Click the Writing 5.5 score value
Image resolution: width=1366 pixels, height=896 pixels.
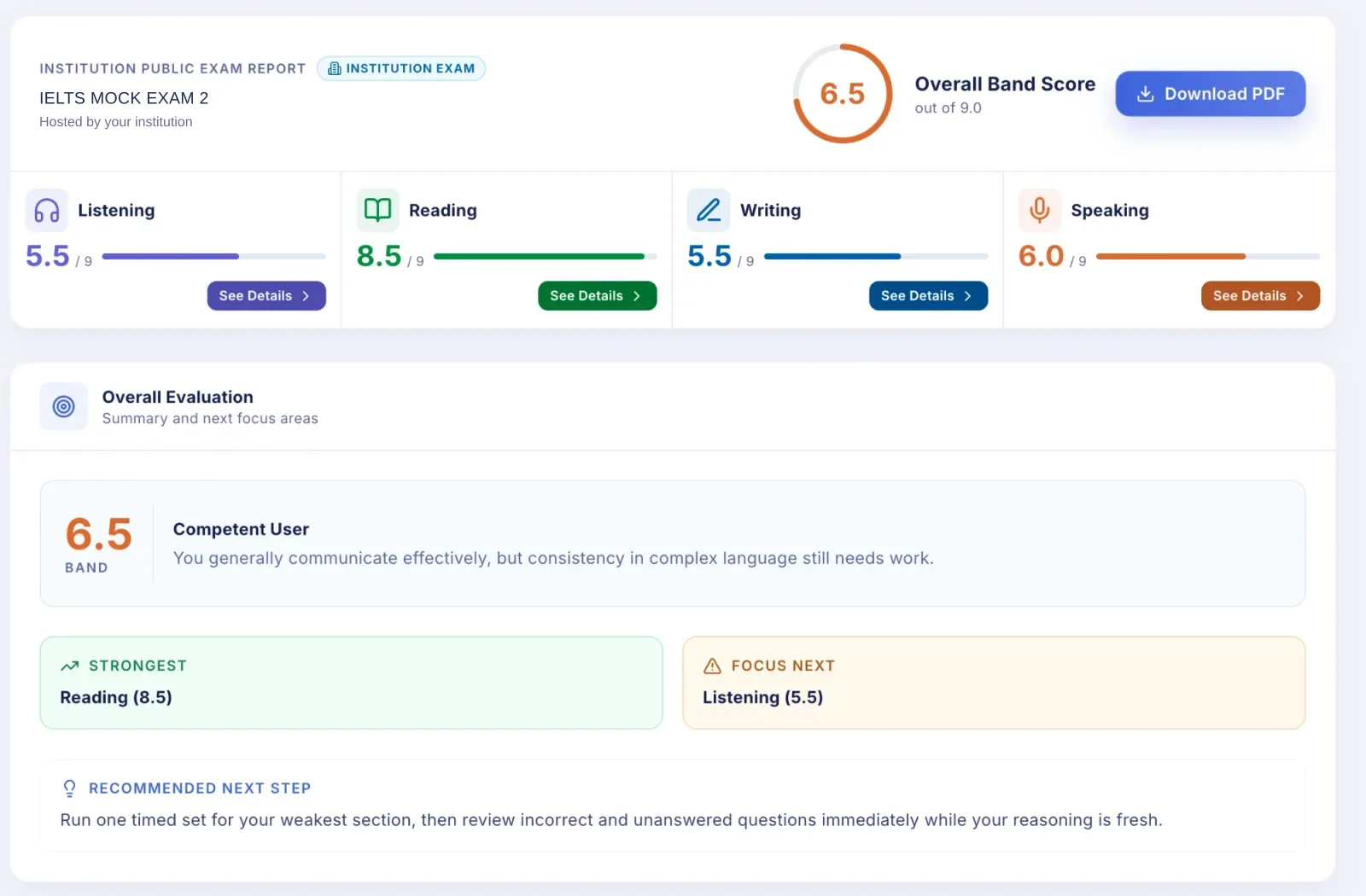709,256
